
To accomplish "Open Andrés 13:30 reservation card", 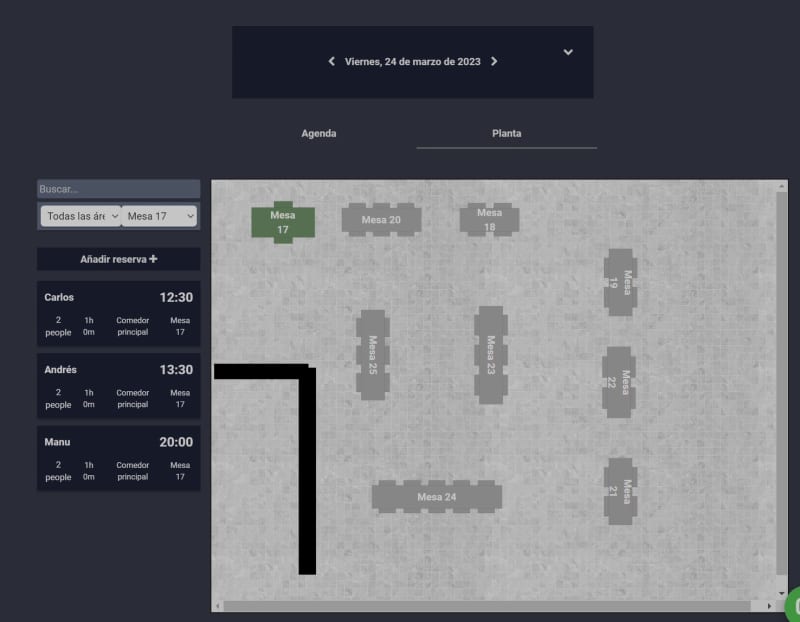I will tap(118, 386).
